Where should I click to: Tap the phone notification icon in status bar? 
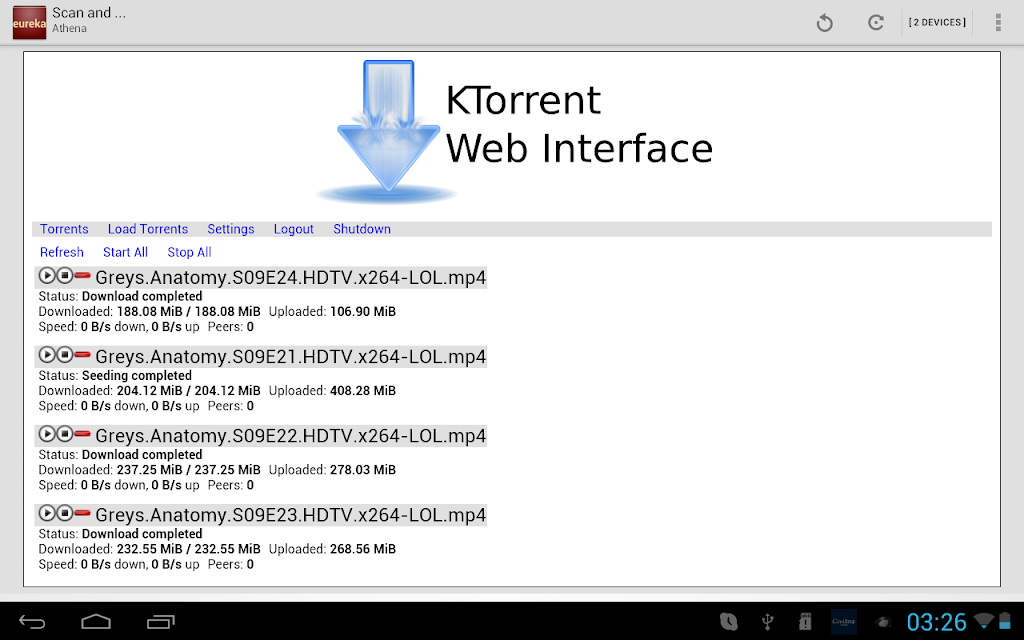coord(729,622)
